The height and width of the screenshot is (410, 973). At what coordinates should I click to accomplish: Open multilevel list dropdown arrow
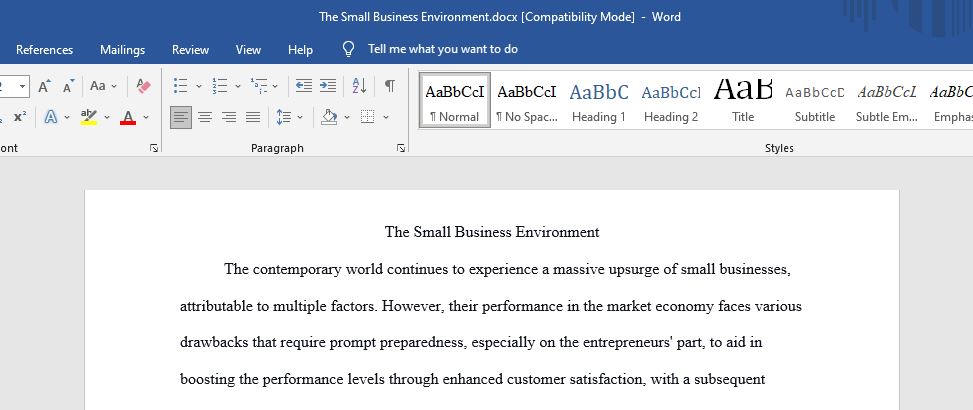point(275,86)
